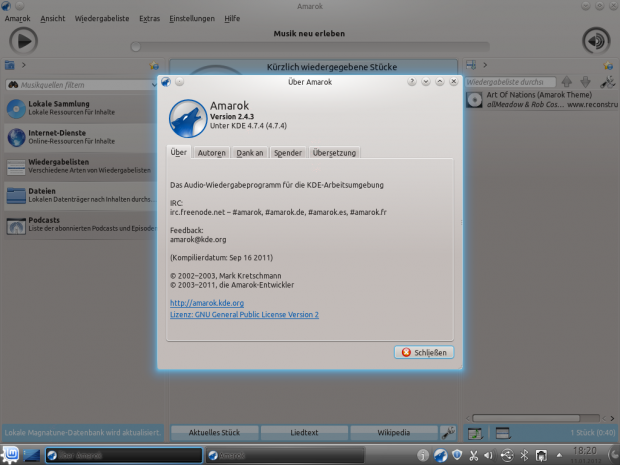Open the GNU General Public License link

click(x=244, y=315)
